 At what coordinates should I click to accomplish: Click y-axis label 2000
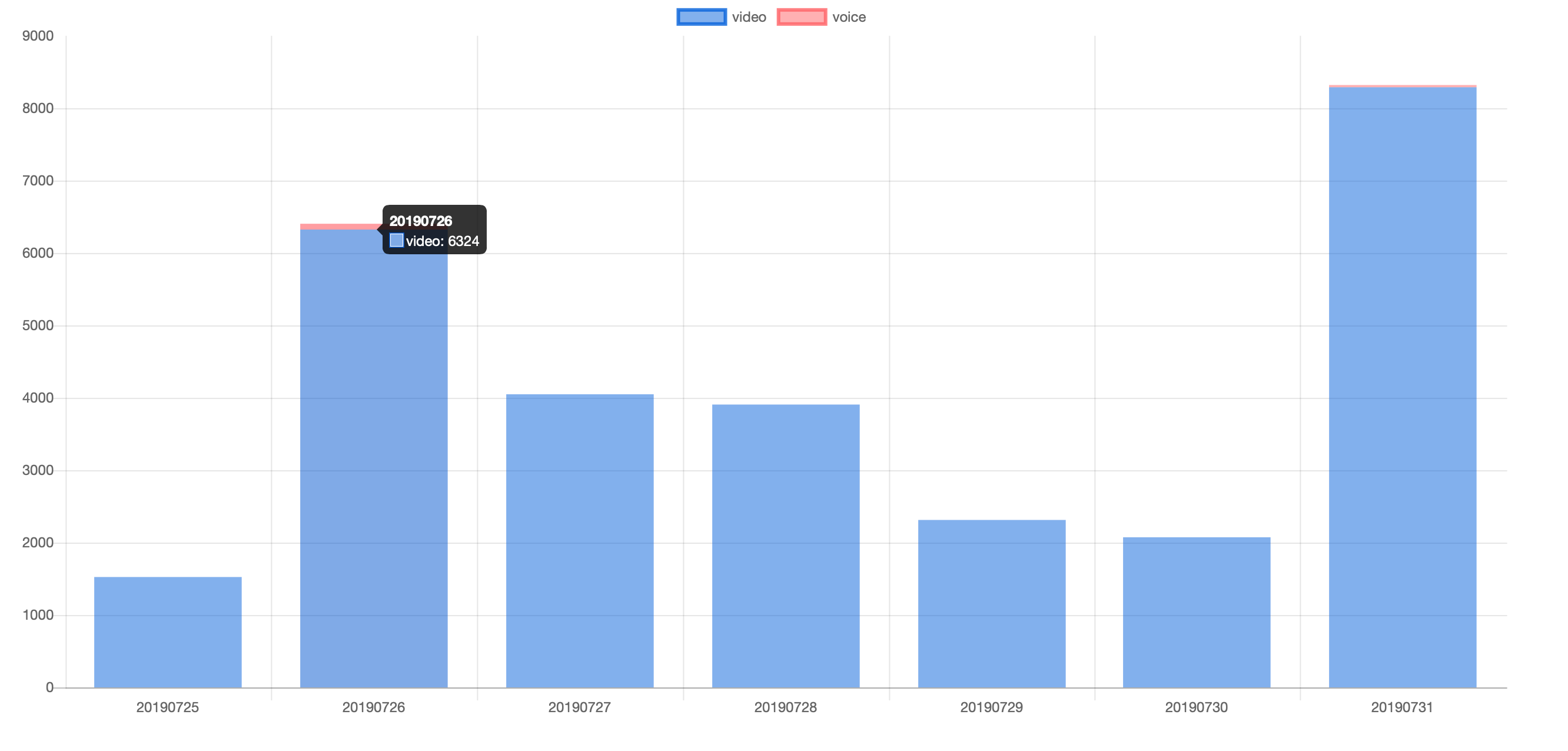click(38, 543)
